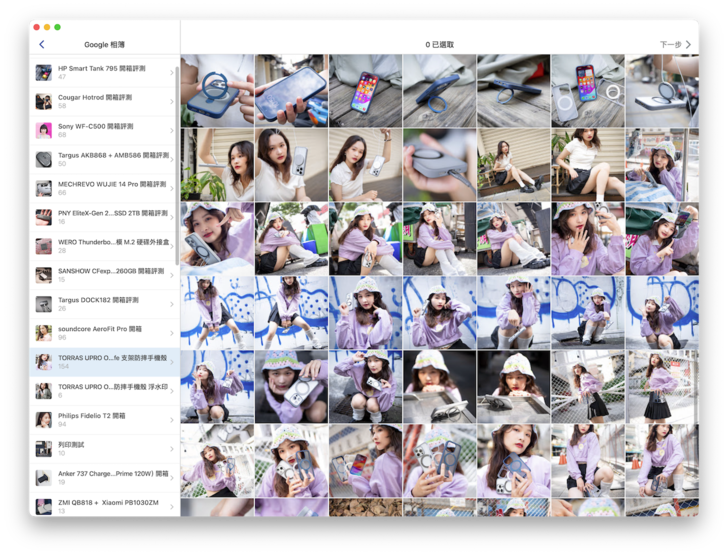Click the Targus DOCK182 album thumbnail icon

44,304
